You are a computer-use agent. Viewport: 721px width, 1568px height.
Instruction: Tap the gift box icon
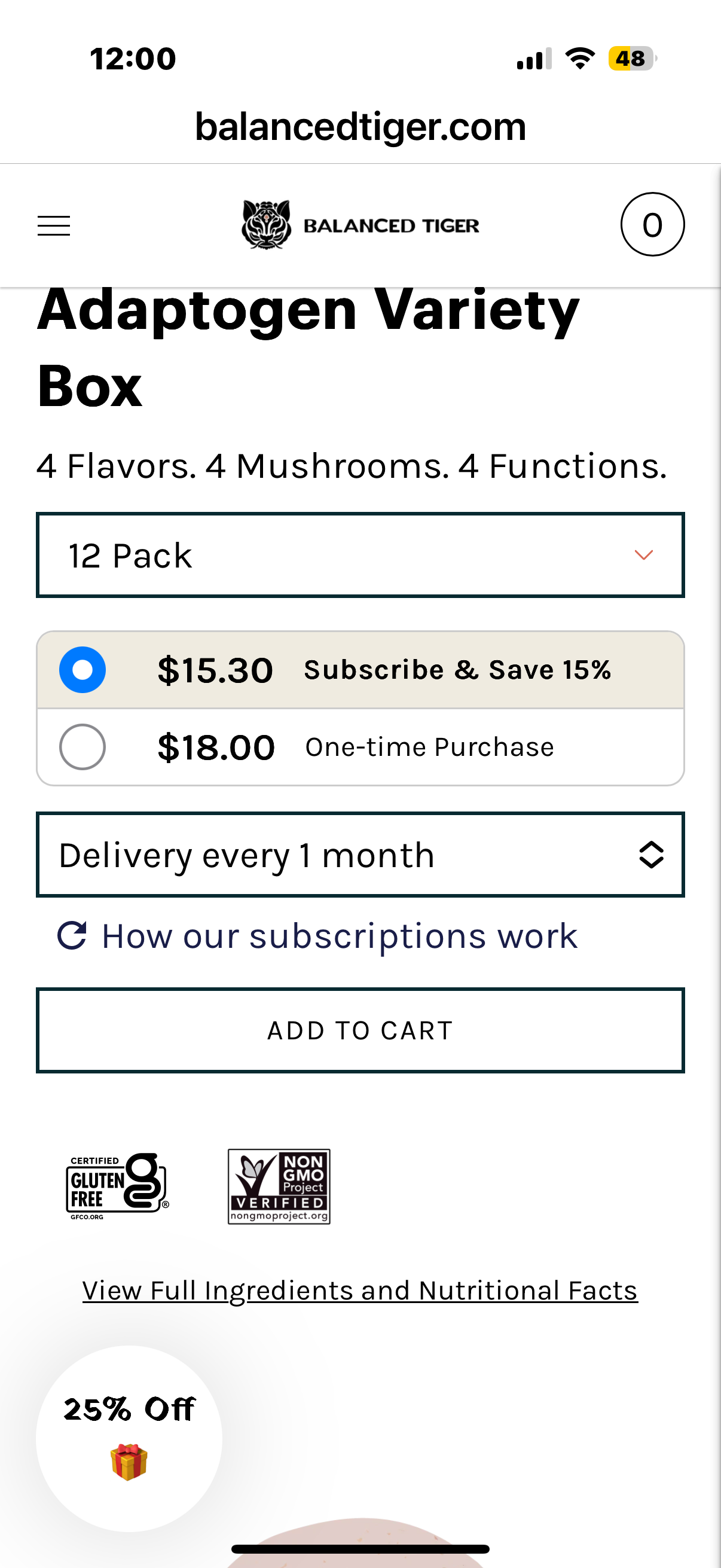129,1462
